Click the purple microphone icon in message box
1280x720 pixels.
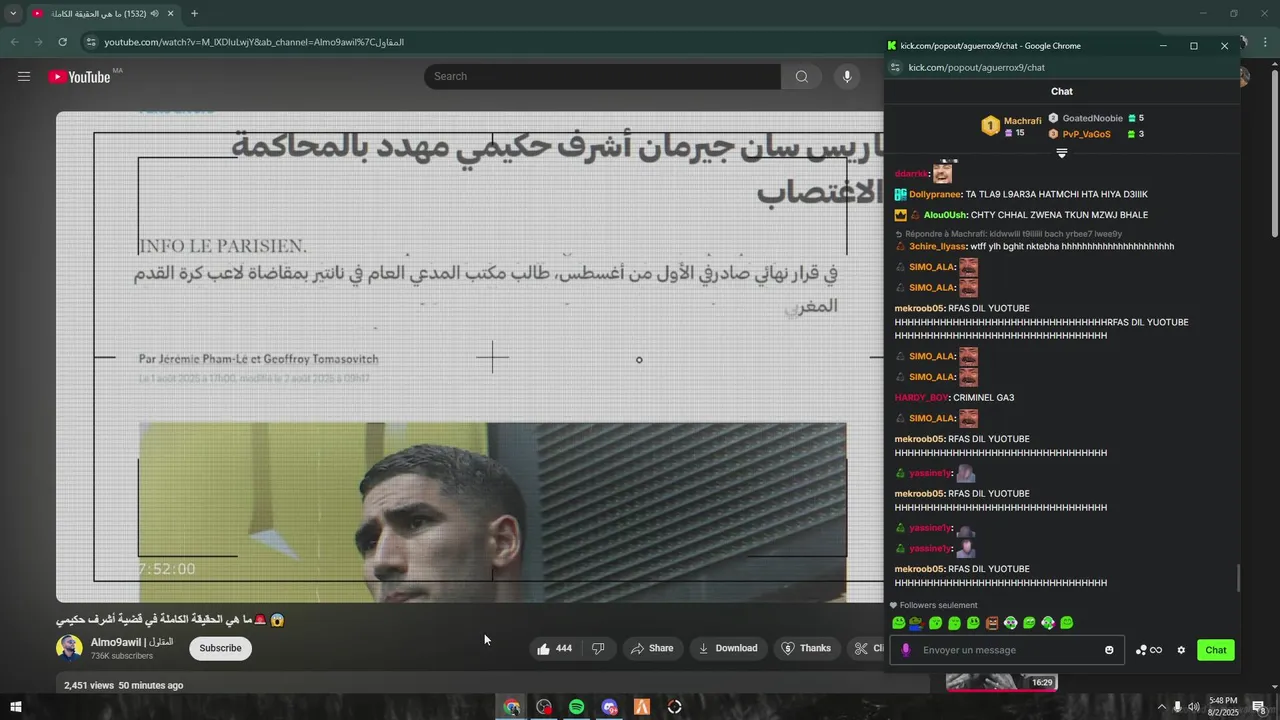tap(906, 650)
